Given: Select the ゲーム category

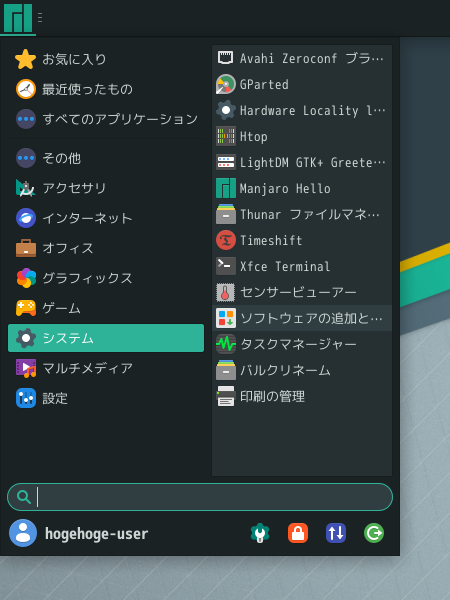Looking at the screenshot, I should coord(106,308).
